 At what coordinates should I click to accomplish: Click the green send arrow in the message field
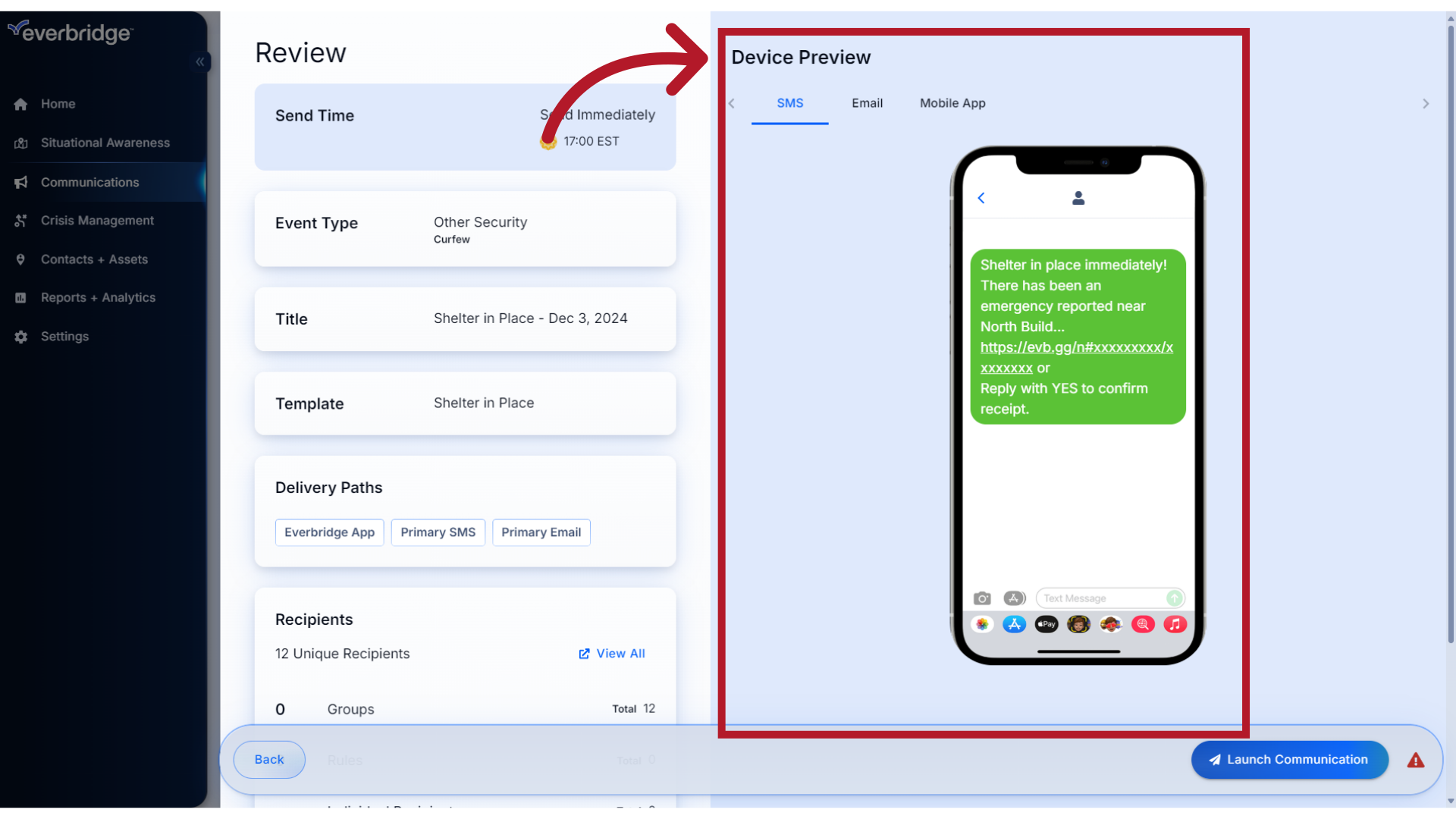pos(1174,598)
